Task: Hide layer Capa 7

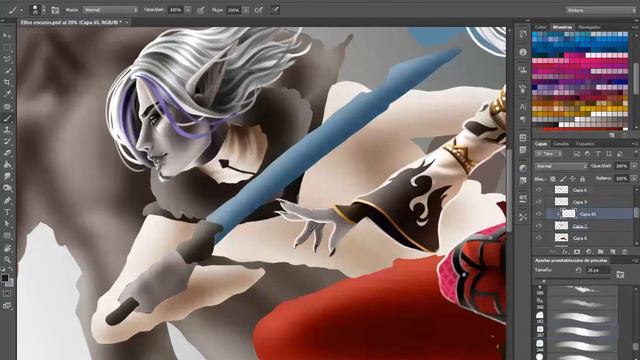Action: pyautogui.click(x=539, y=225)
